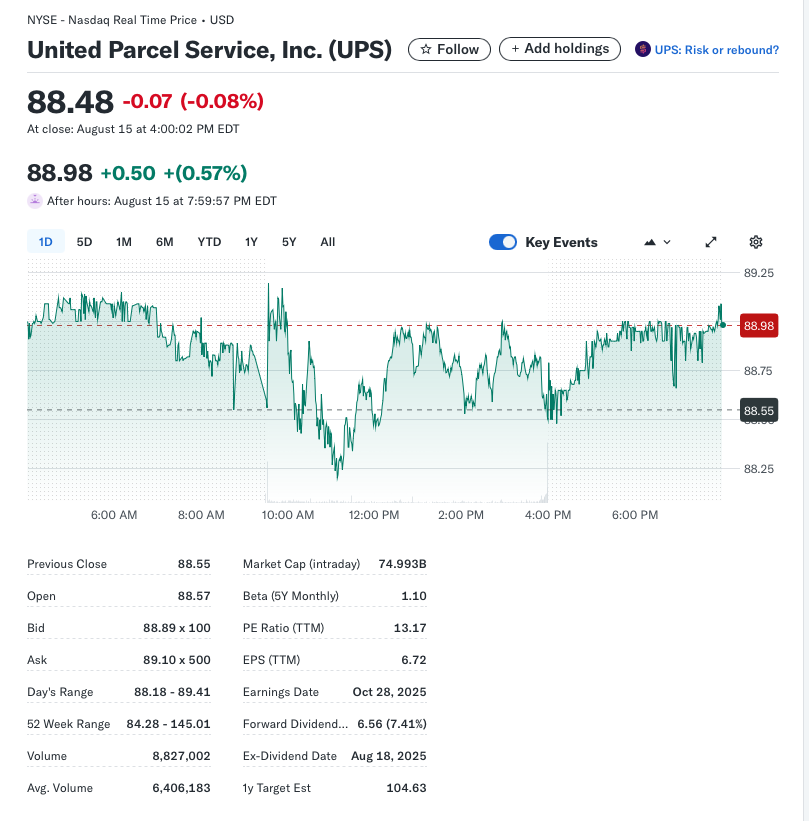The width and height of the screenshot is (809, 821).
Task: Expand the chart type dropdown chevron
Action: coord(667,242)
